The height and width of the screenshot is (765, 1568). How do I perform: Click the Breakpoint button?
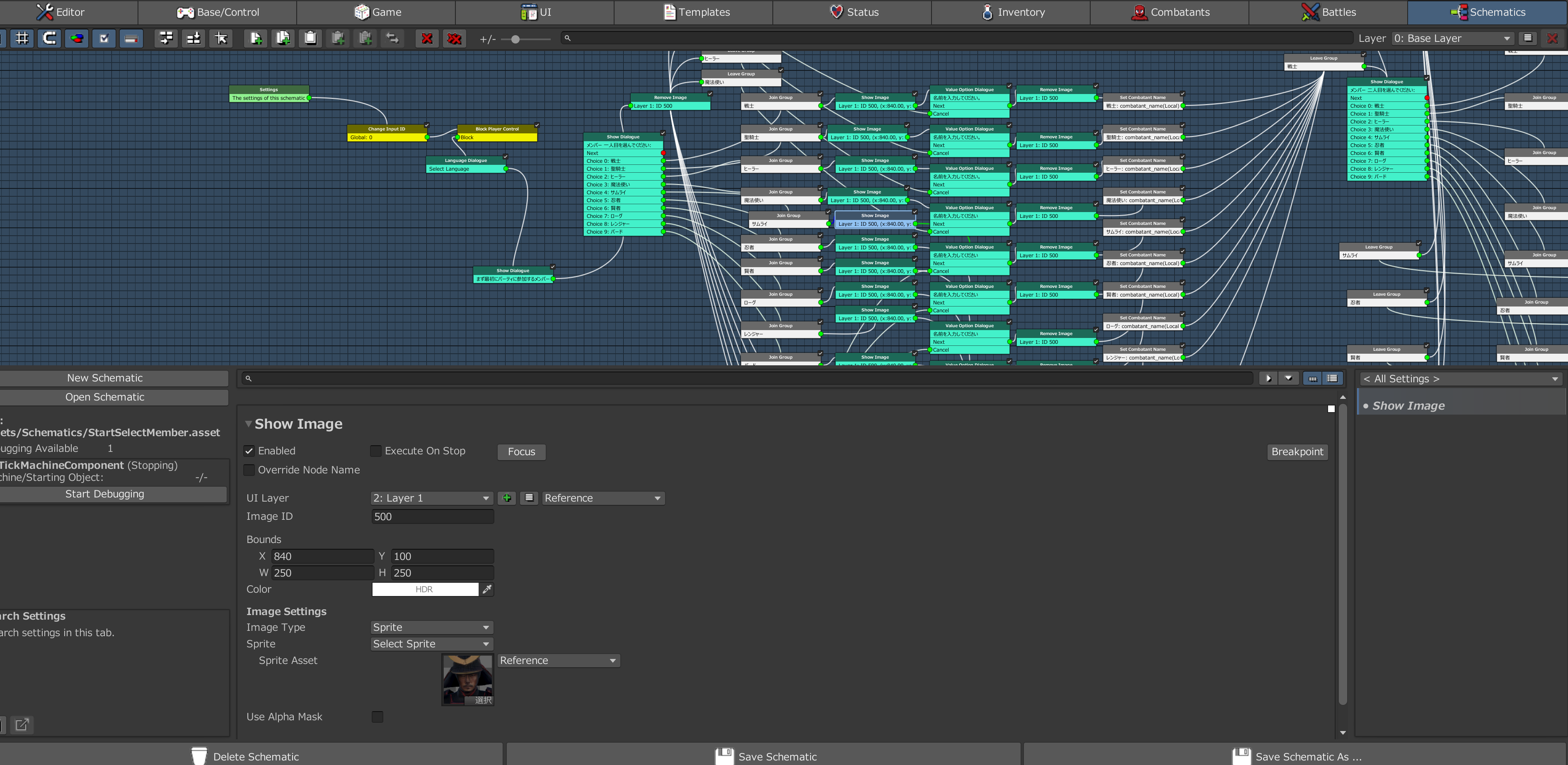1297,451
